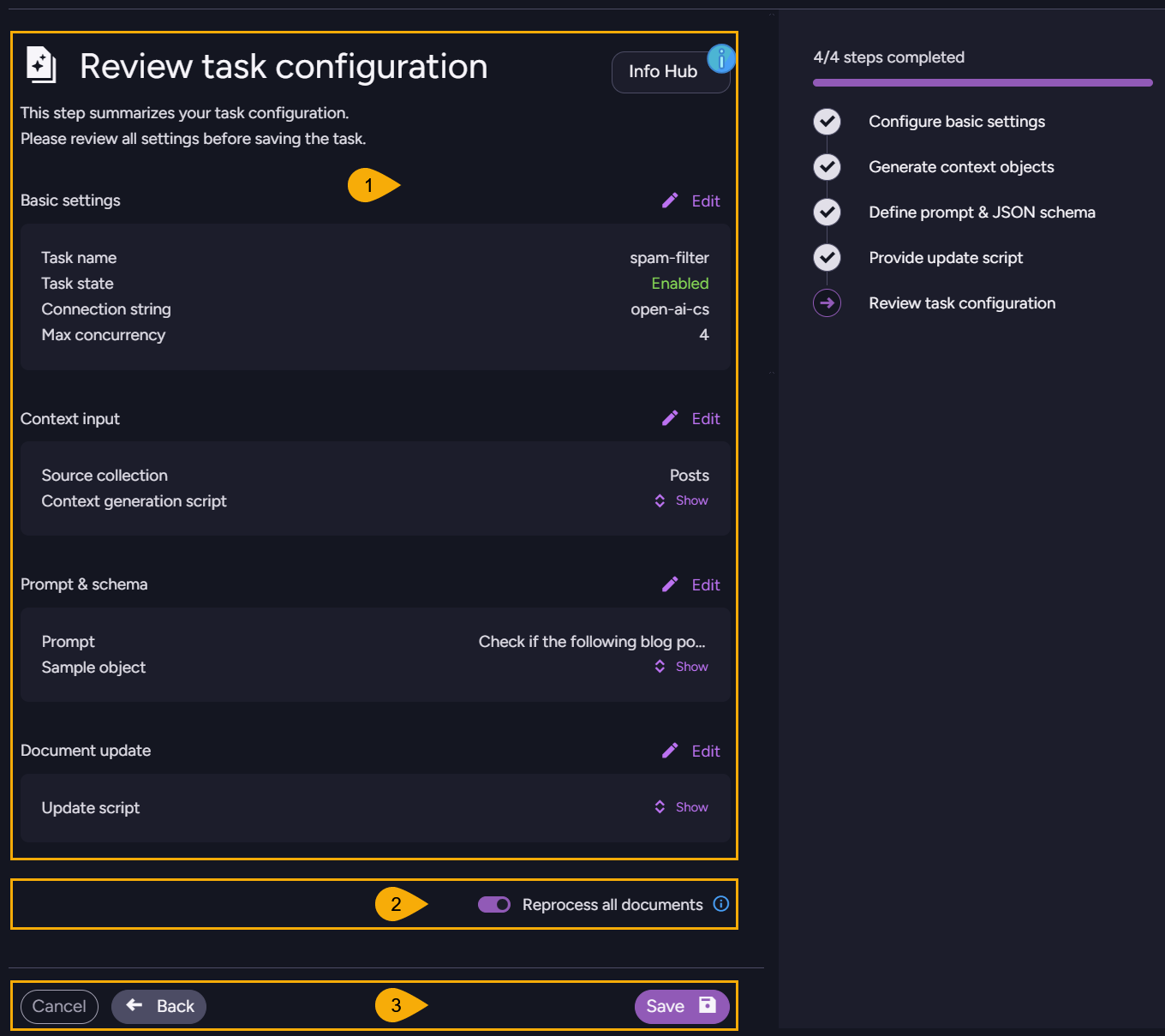Click the info icon on Info Hub button
The image size is (1165, 1036).
click(x=721, y=58)
